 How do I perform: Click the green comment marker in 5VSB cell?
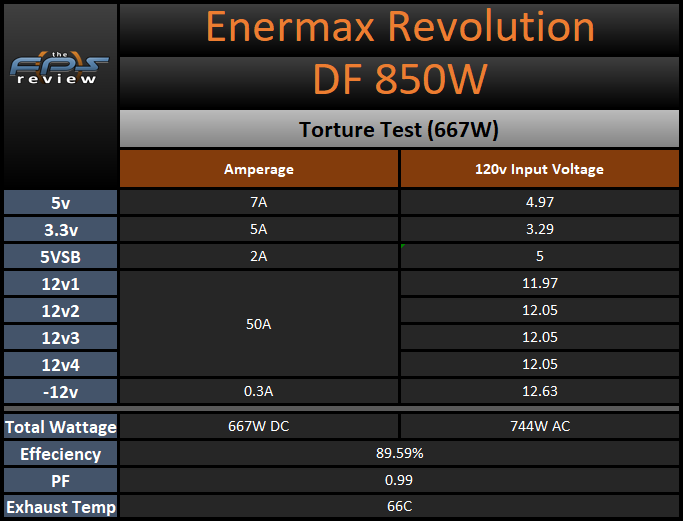(403, 246)
